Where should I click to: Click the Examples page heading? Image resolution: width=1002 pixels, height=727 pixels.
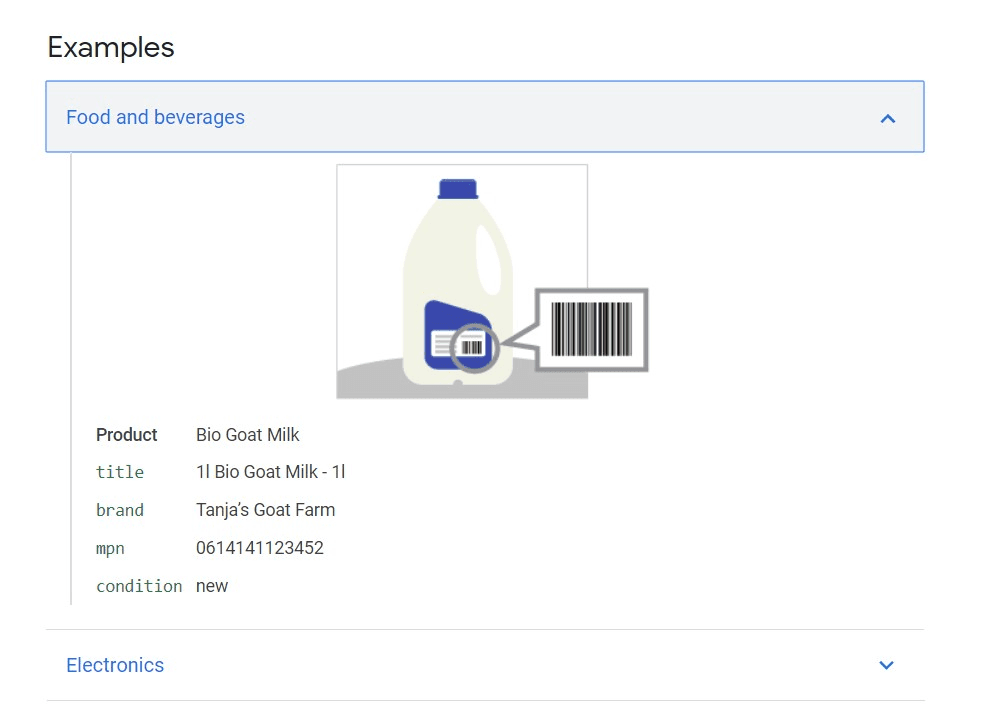(x=110, y=47)
